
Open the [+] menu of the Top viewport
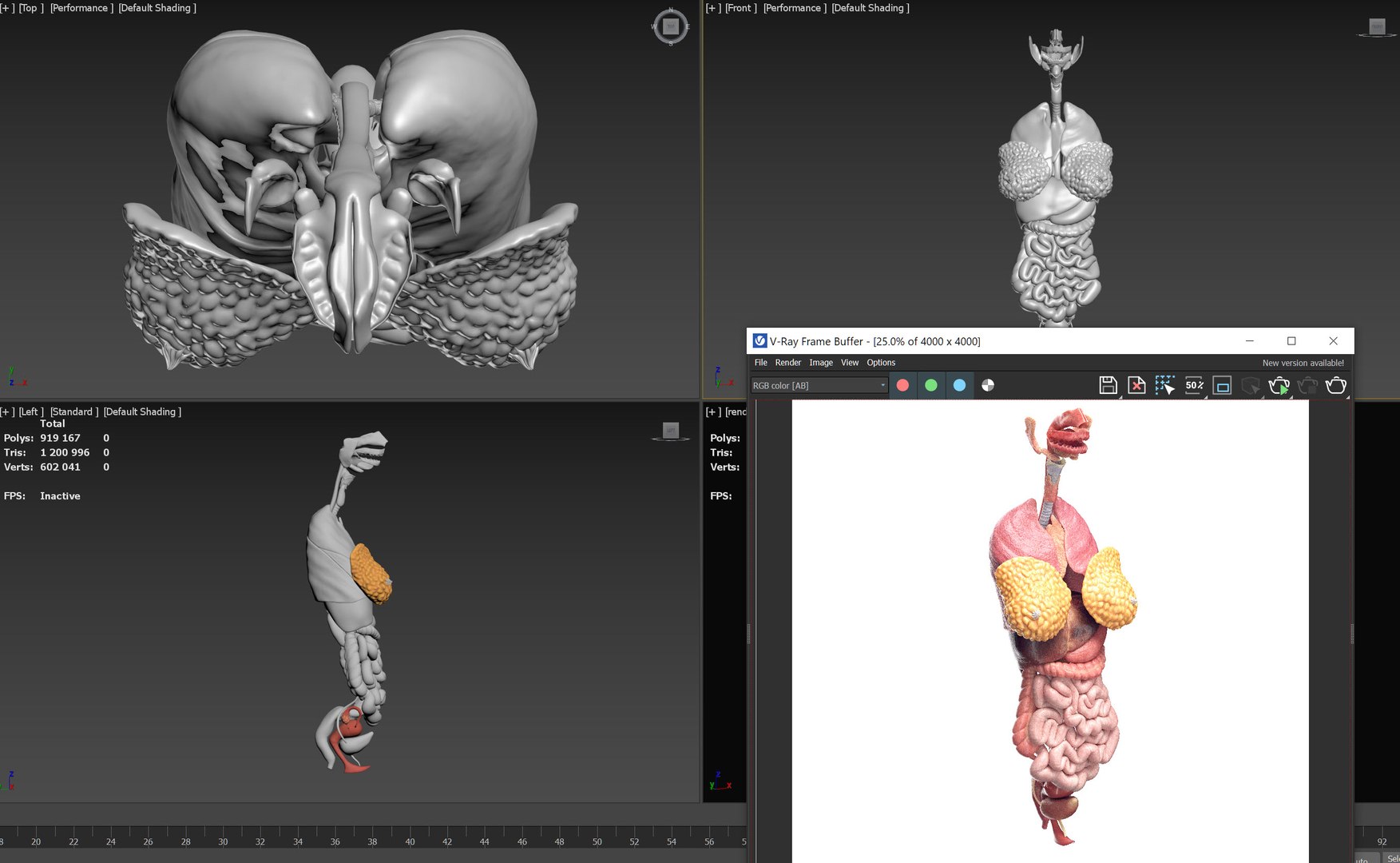coord(7,8)
